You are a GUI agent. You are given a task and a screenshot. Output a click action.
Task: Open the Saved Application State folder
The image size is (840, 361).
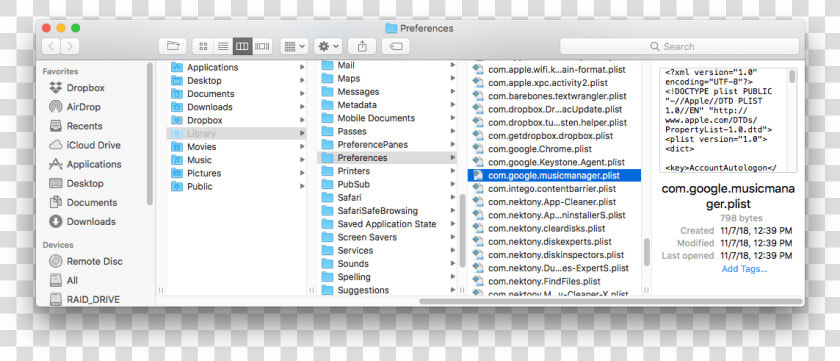[x=387, y=224]
